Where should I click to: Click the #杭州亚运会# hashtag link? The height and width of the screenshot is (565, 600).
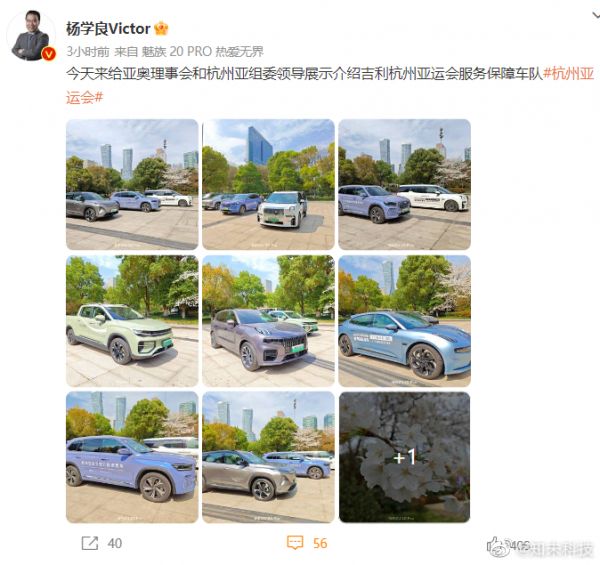click(x=330, y=85)
